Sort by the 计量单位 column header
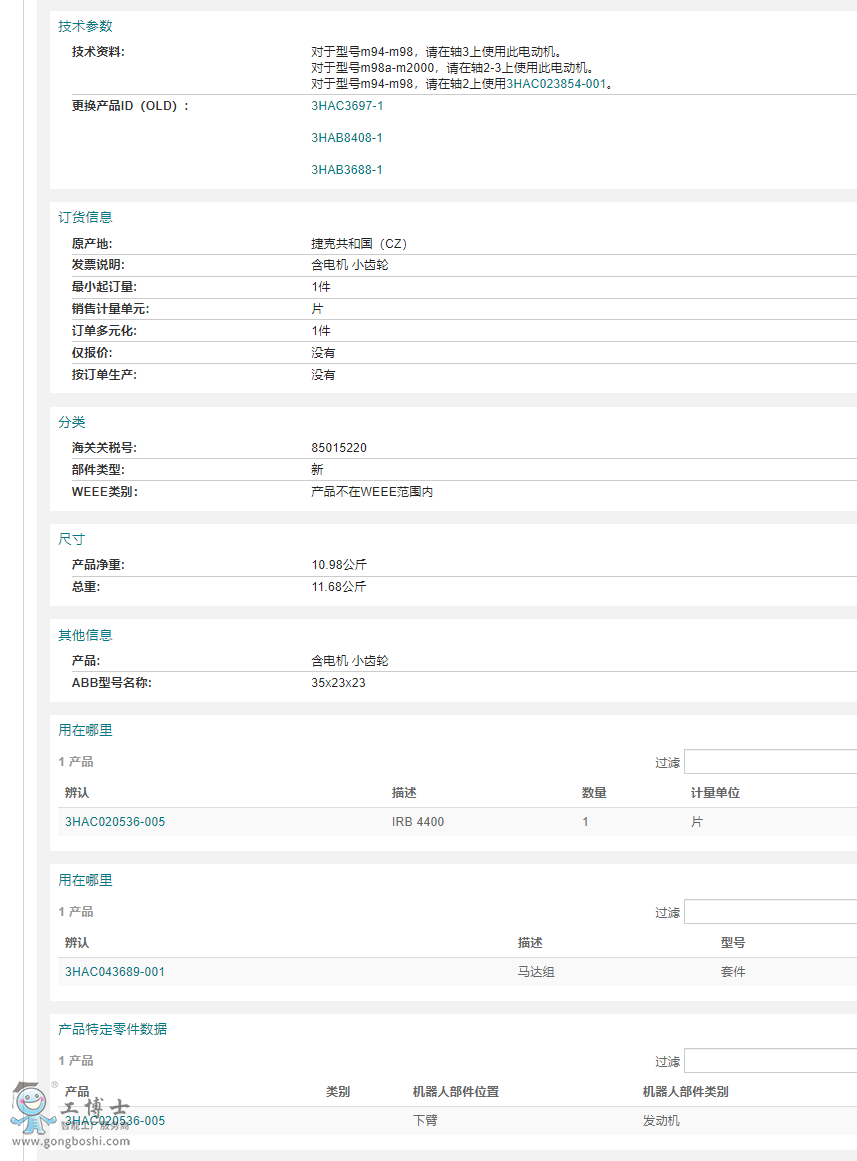The image size is (857, 1161). pos(715,793)
